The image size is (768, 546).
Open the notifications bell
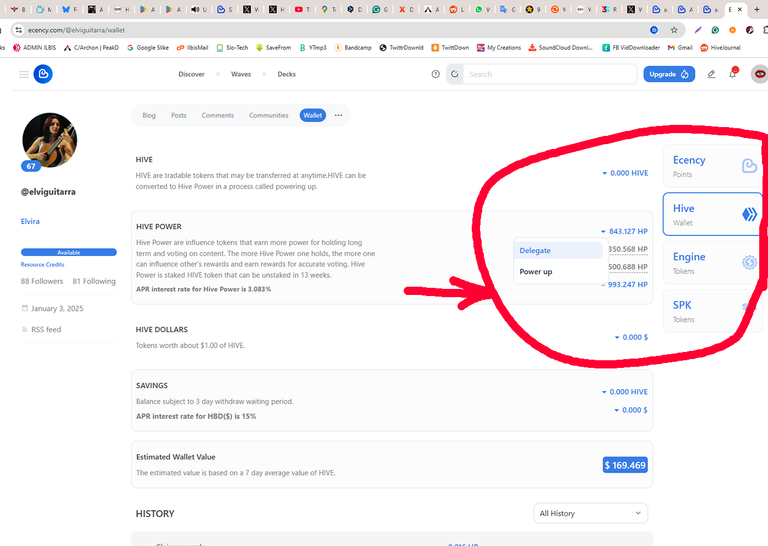point(733,74)
